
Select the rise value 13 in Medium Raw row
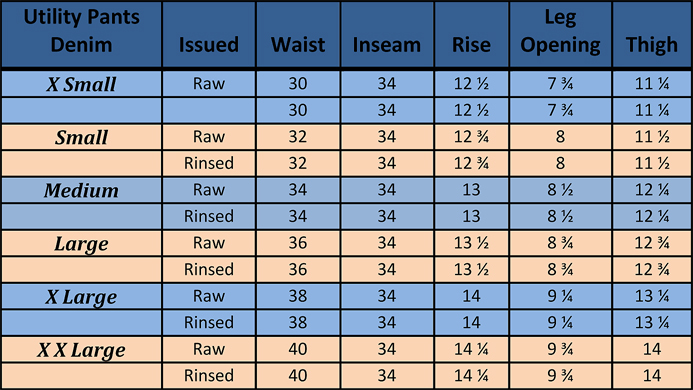471,190
